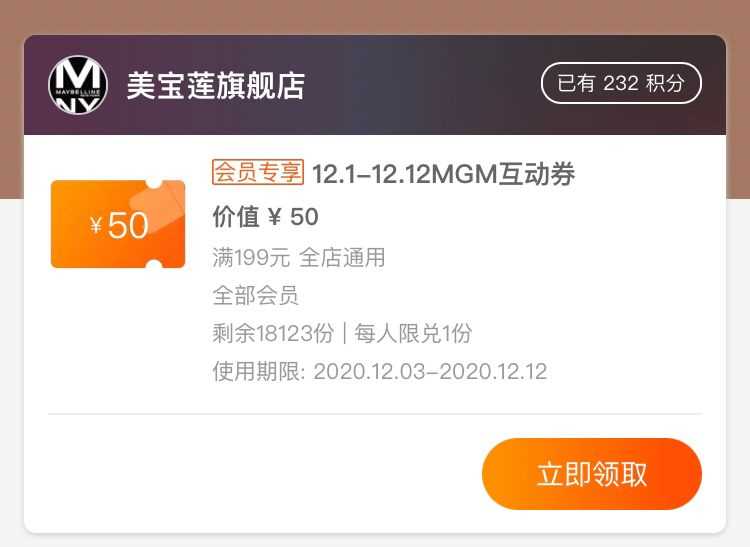Tap the 使用期限 validity date line
The image size is (750, 547).
pos(380,372)
